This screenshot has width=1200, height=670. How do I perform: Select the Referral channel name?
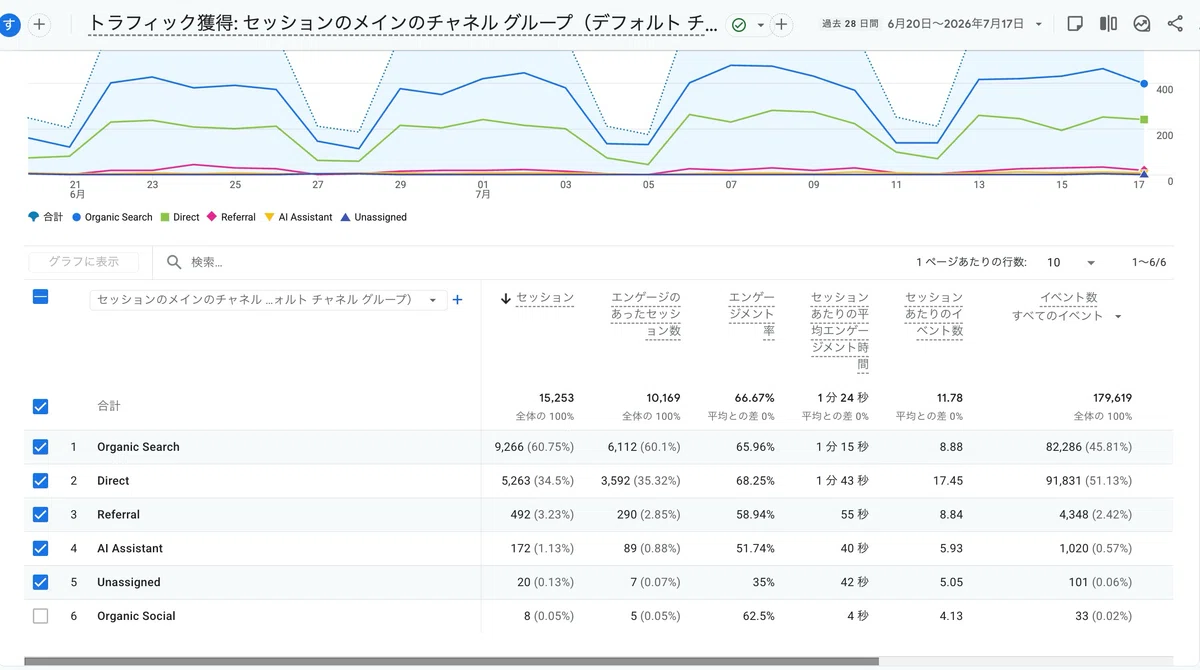point(118,514)
